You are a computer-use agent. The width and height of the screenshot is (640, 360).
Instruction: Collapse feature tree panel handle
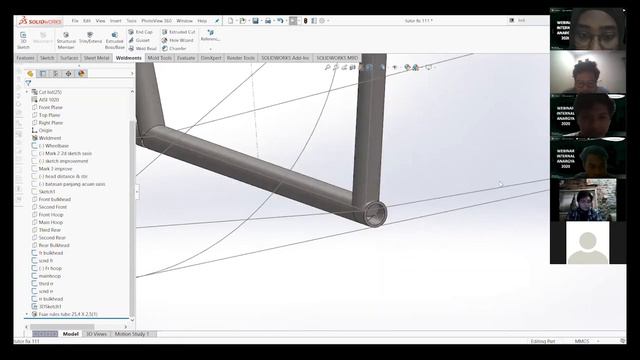137,192
